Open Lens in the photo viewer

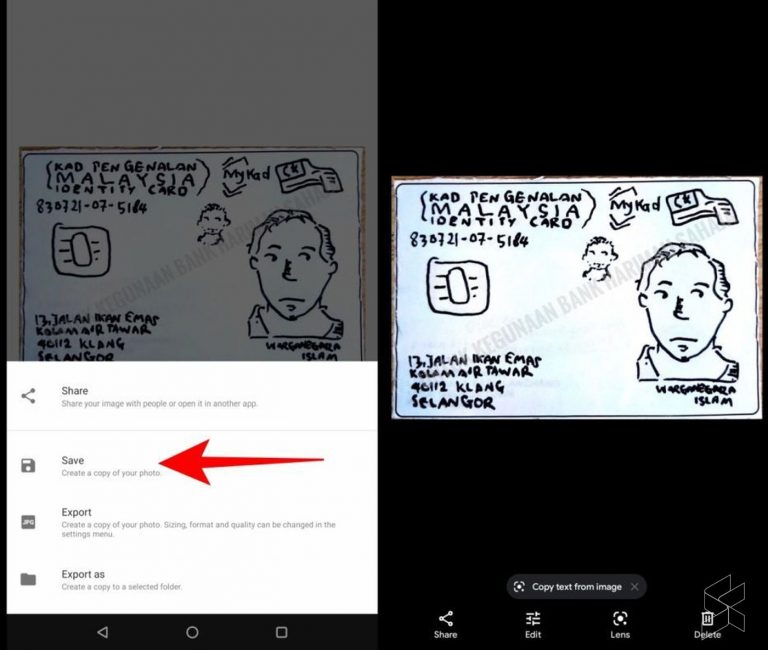click(620, 625)
